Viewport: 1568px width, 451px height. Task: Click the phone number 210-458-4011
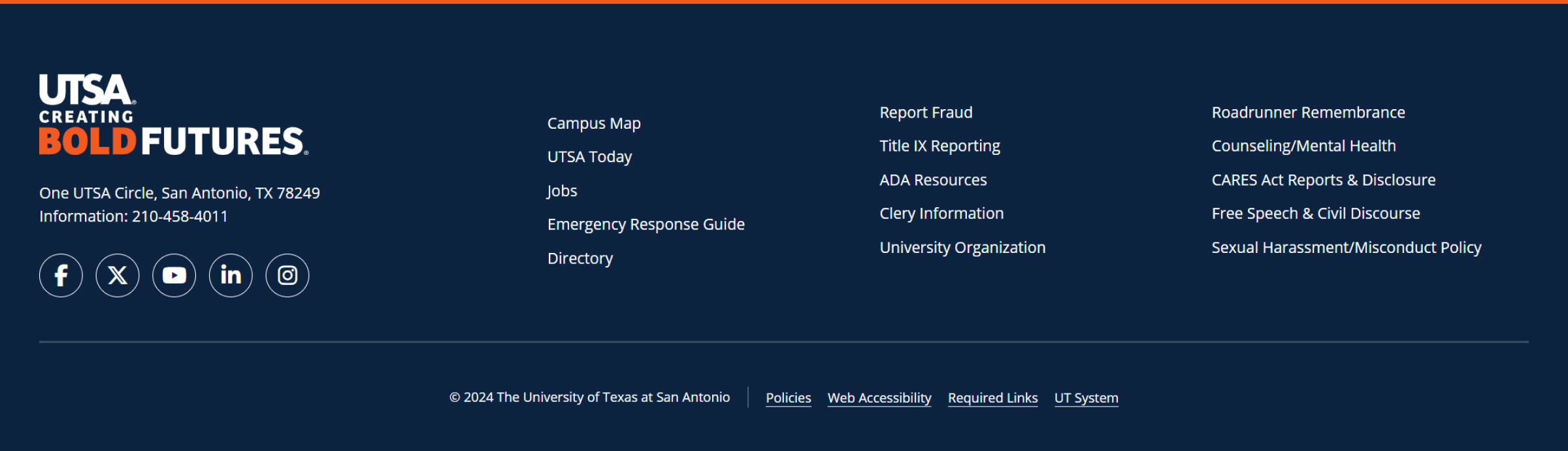click(x=180, y=216)
